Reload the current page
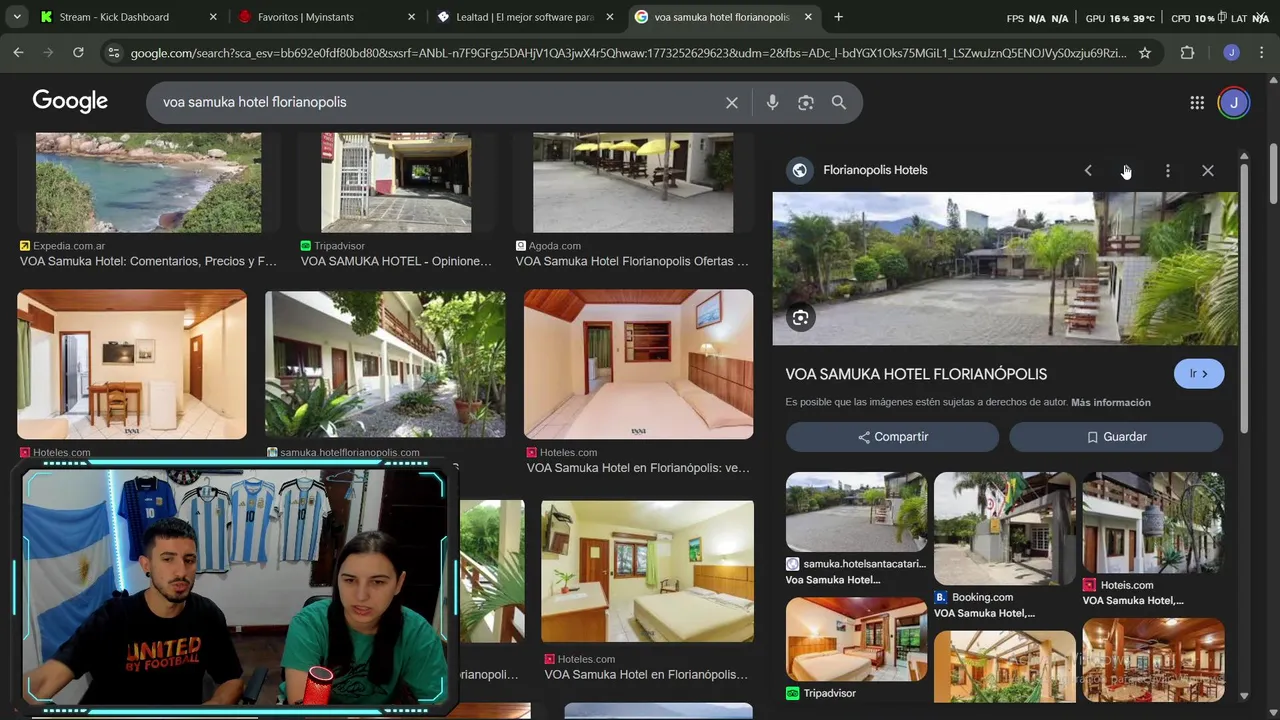This screenshot has width=1280, height=720. point(78,52)
